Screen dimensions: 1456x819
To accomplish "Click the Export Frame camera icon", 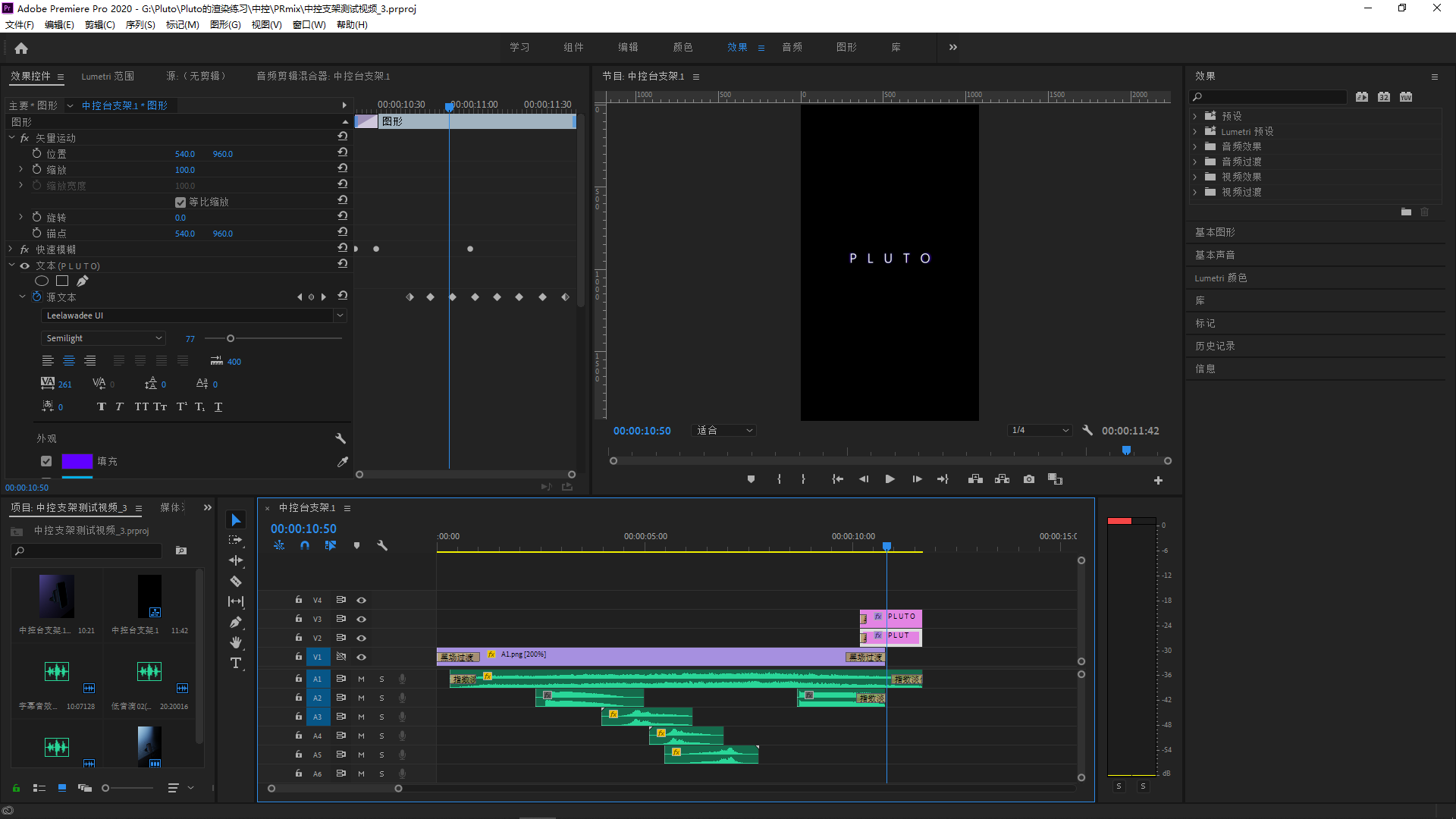I will 1028,479.
